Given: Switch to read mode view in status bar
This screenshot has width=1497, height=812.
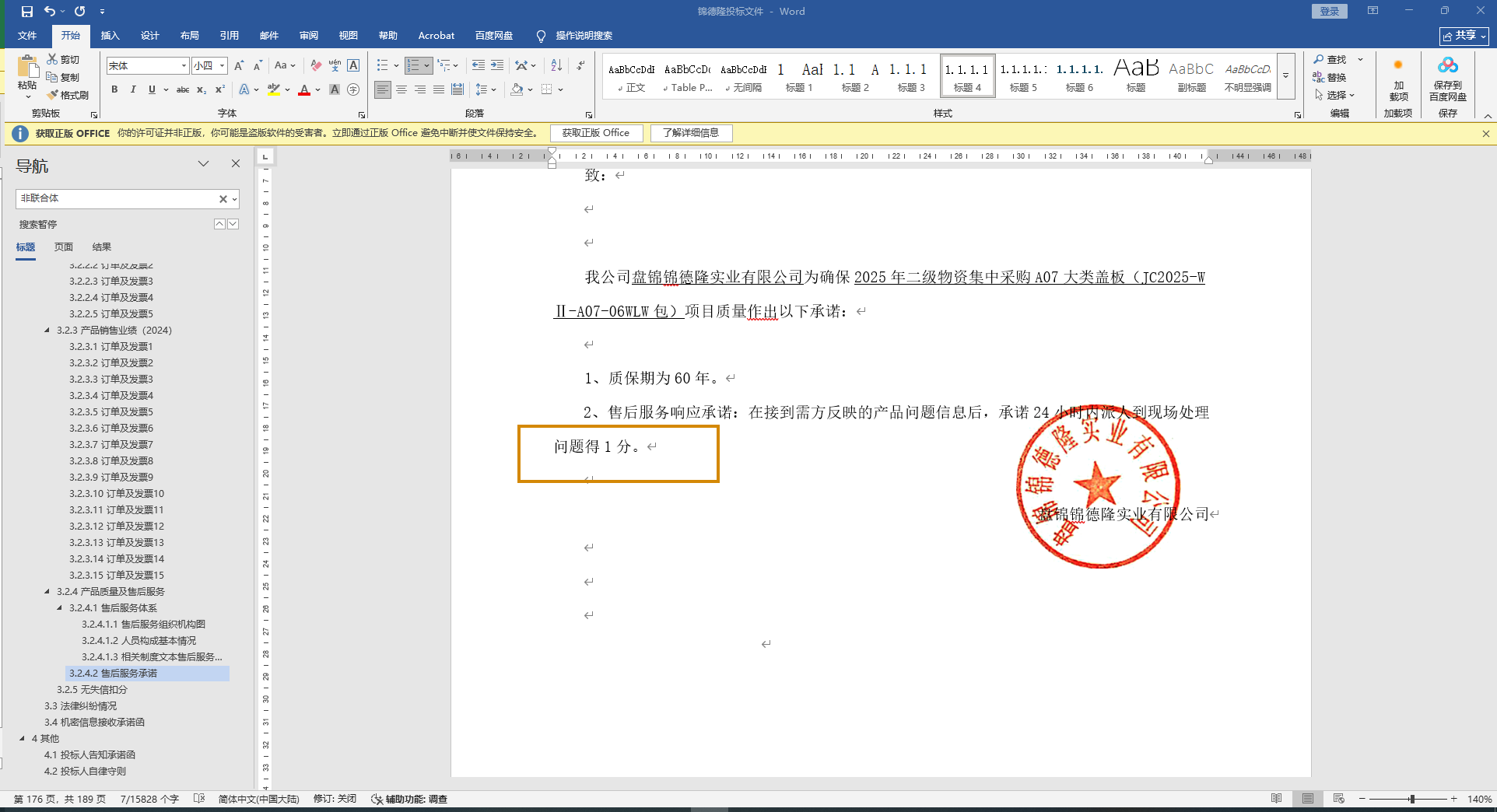Looking at the screenshot, I should pyautogui.click(x=1277, y=799).
